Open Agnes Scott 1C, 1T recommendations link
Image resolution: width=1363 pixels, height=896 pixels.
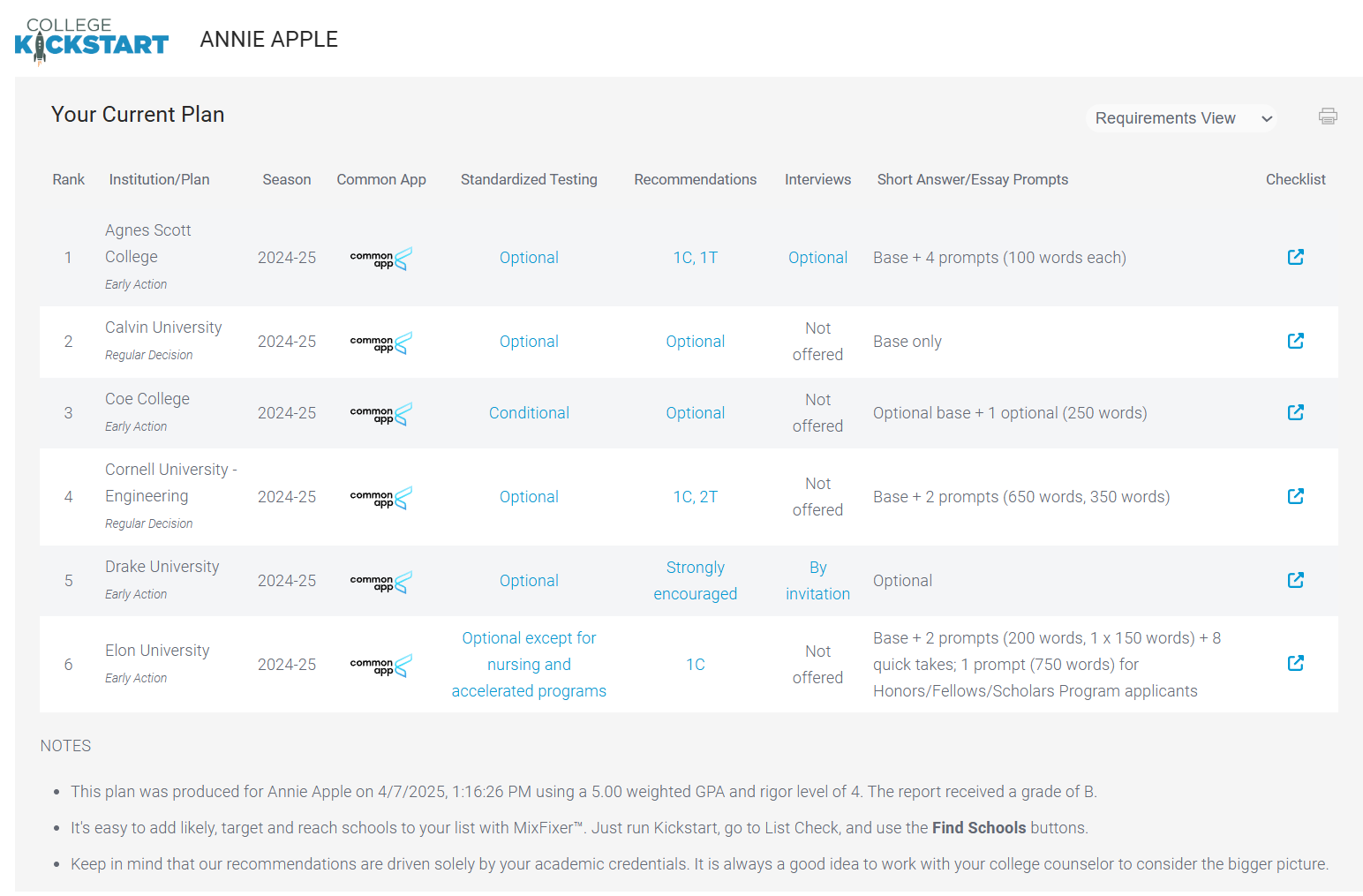696,258
